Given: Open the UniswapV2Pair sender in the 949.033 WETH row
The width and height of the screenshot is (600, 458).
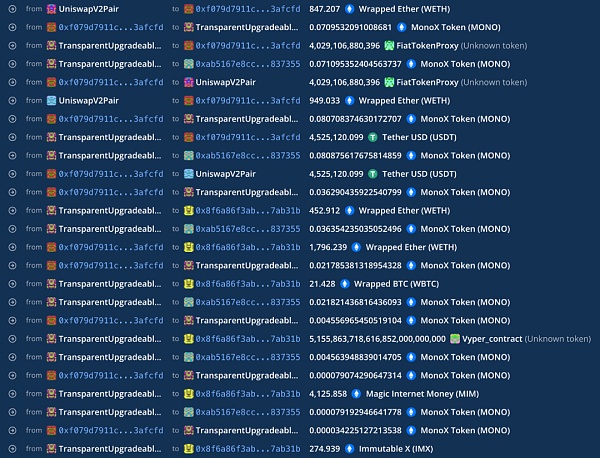Looking at the screenshot, I should click(x=89, y=101).
